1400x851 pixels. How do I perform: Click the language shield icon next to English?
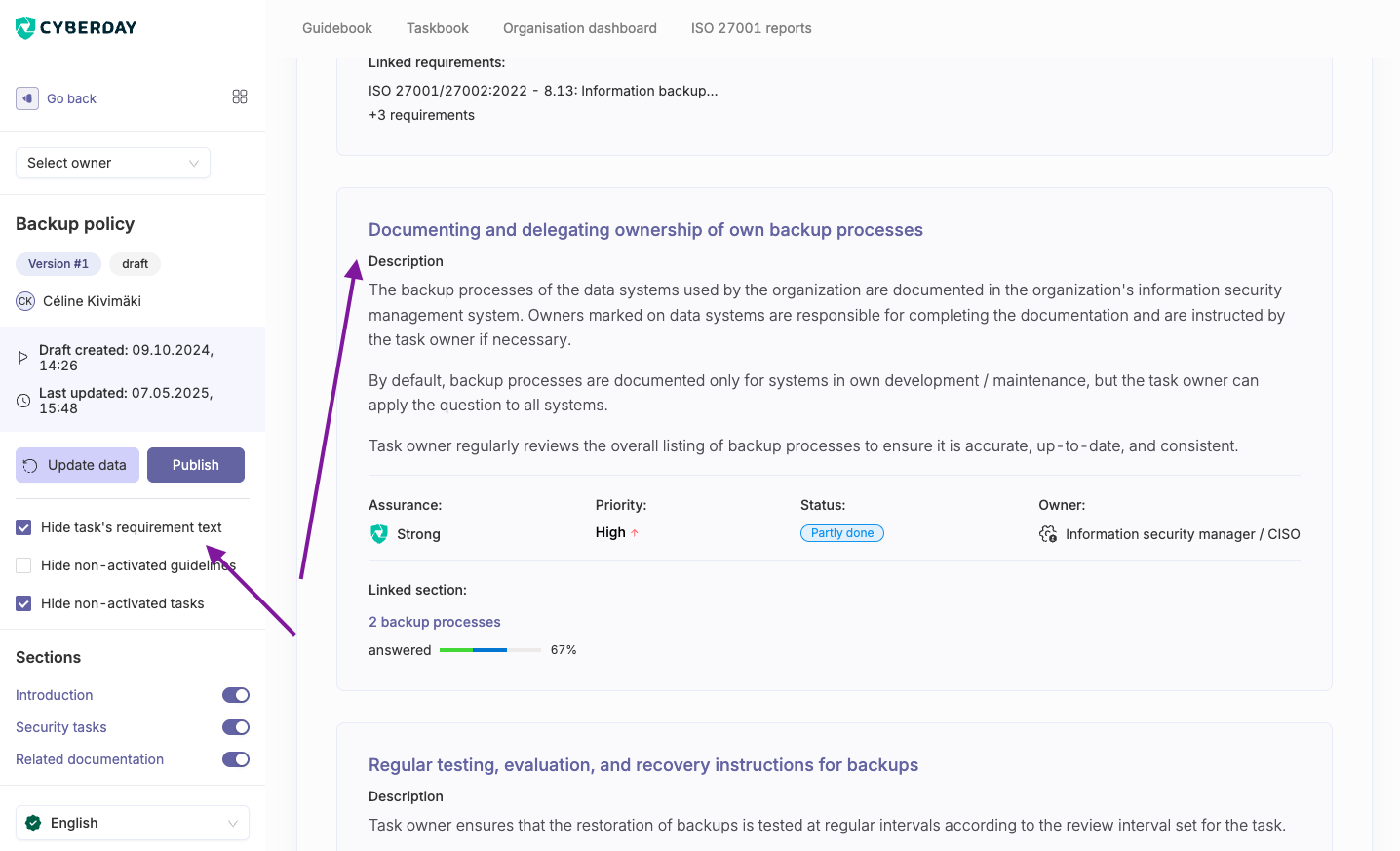tap(33, 823)
